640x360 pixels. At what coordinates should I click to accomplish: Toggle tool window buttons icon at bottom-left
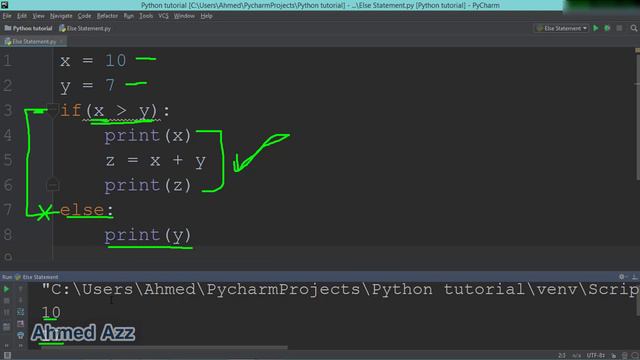coord(7,356)
